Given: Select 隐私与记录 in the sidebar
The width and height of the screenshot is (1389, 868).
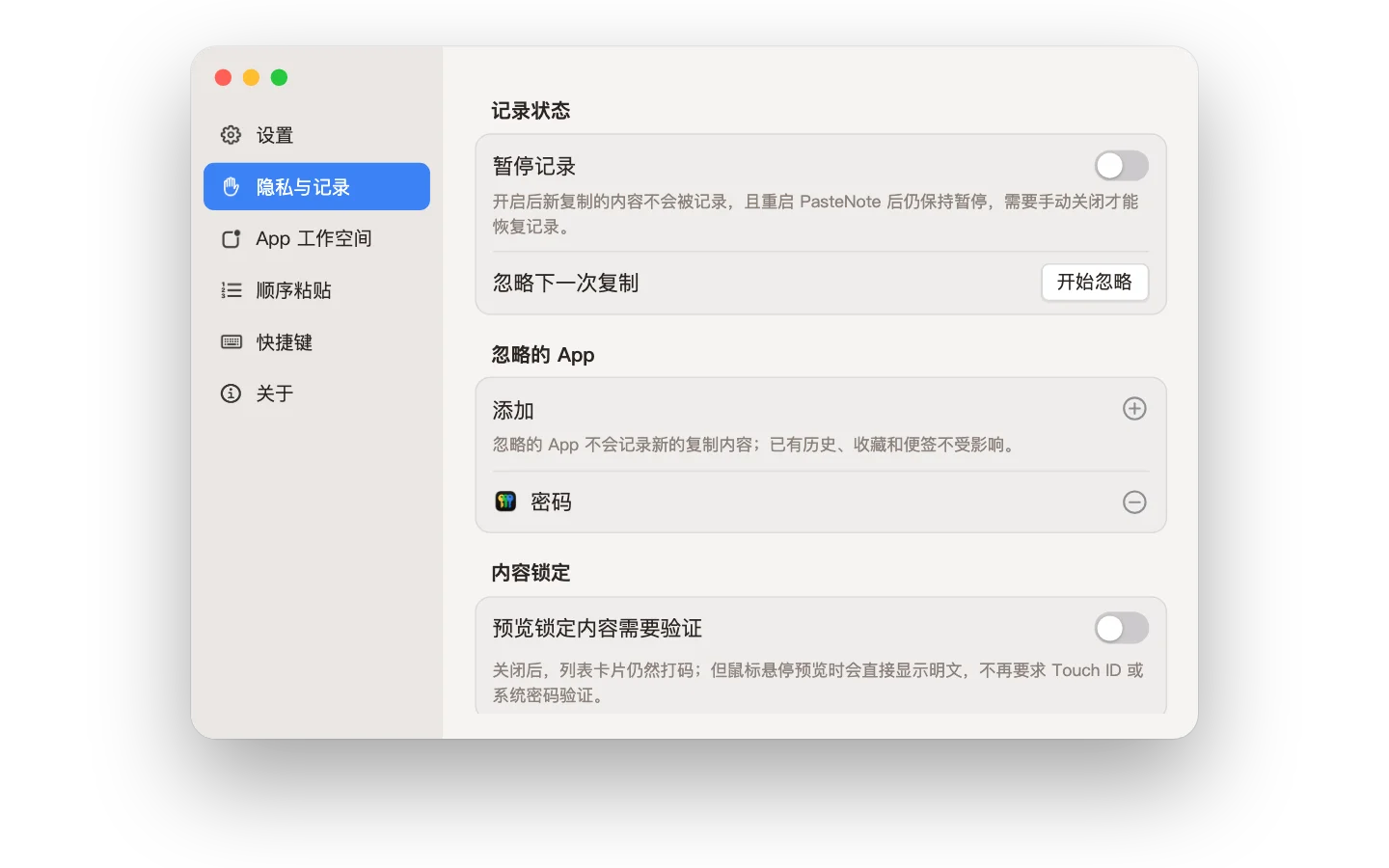Looking at the screenshot, I should click(x=316, y=187).
